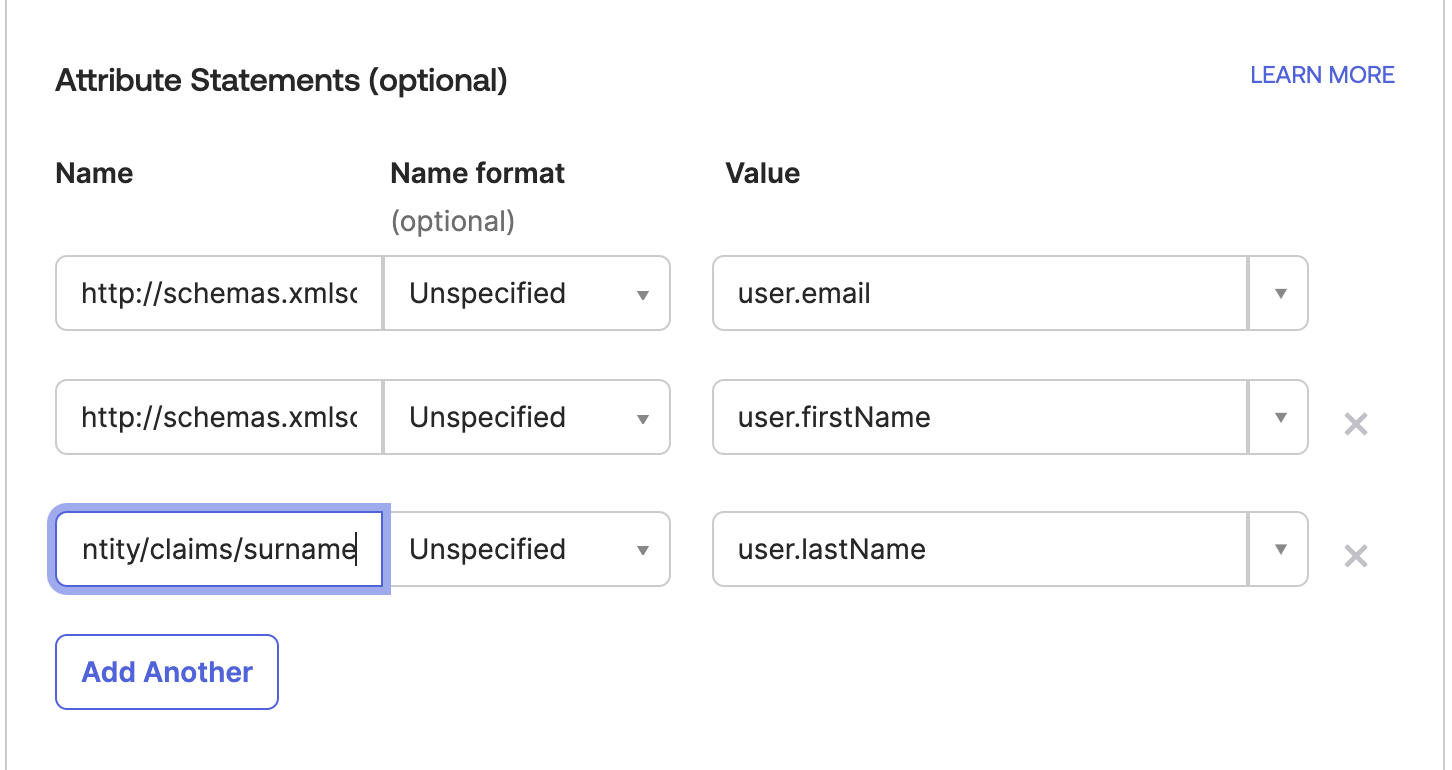Open the LEARN MORE link
1452x770 pixels.
click(1321, 74)
